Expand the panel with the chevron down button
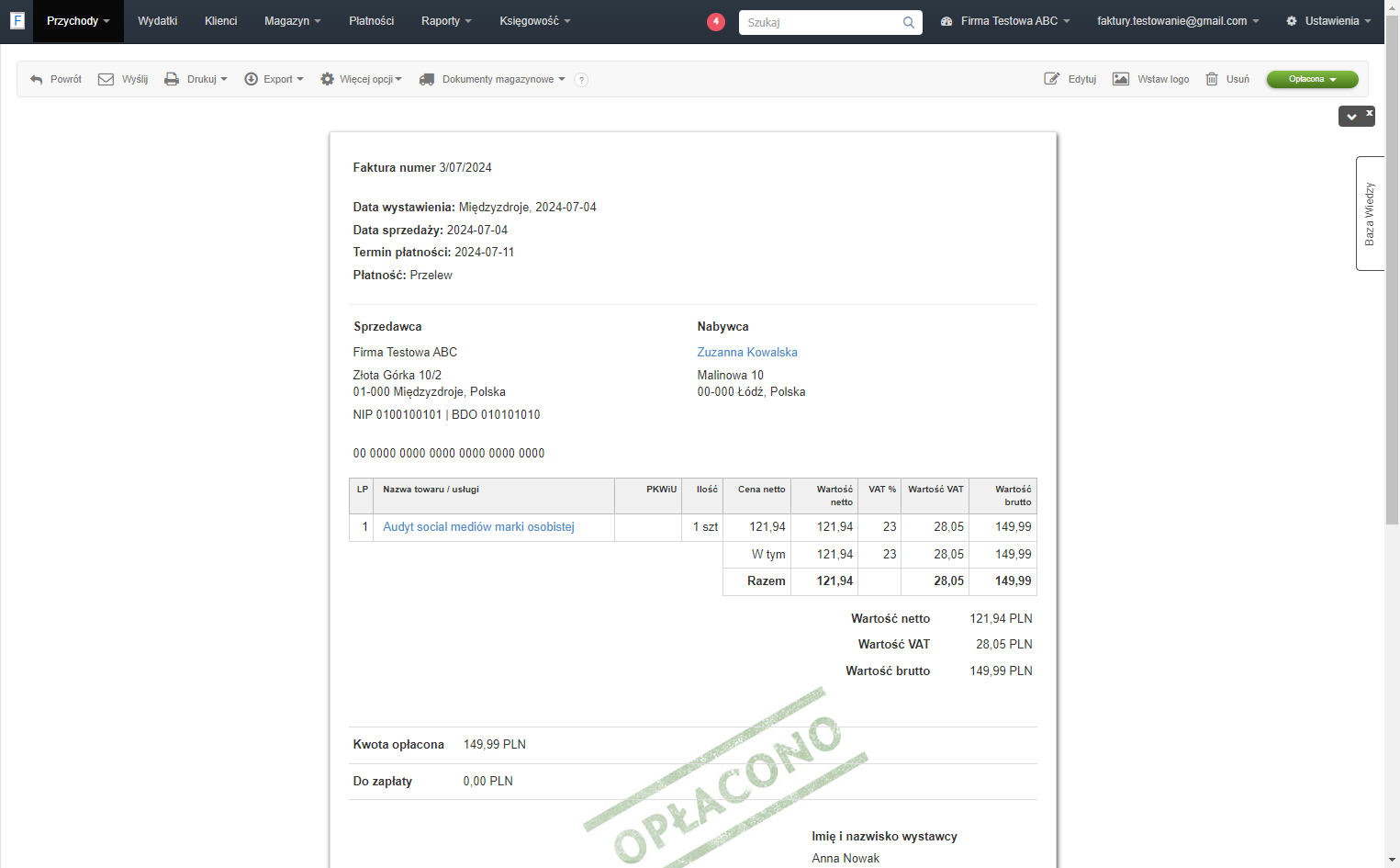This screenshot has height=868, width=1400. [1351, 117]
